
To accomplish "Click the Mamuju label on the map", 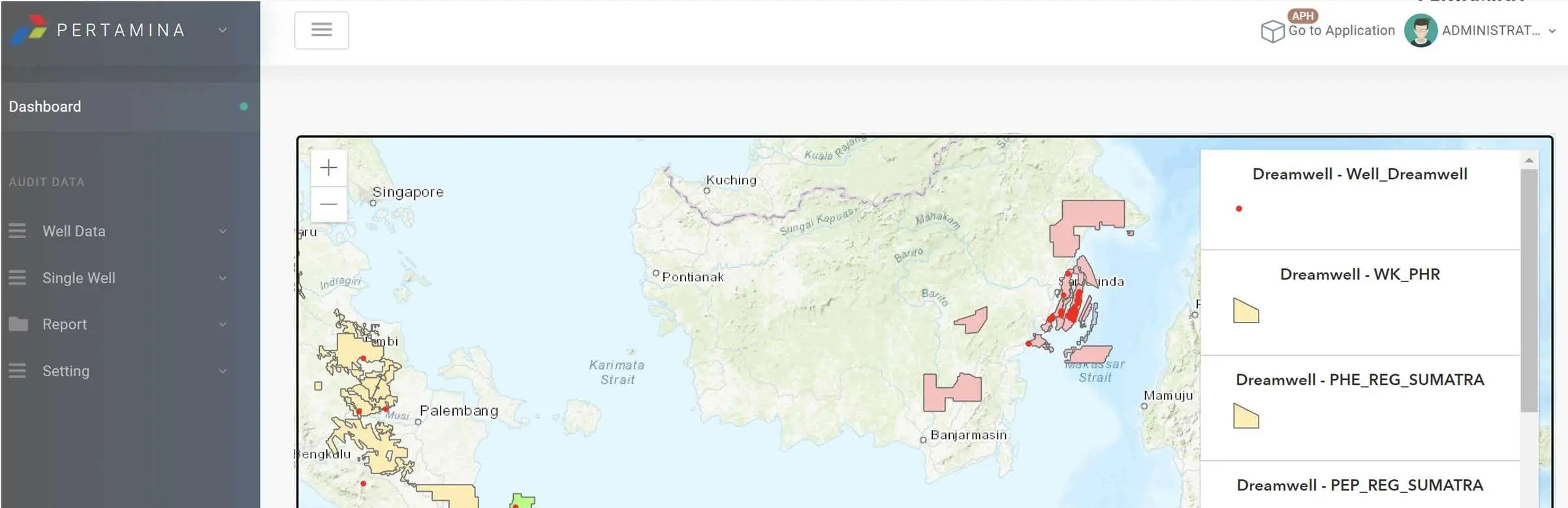I will click(x=1168, y=396).
